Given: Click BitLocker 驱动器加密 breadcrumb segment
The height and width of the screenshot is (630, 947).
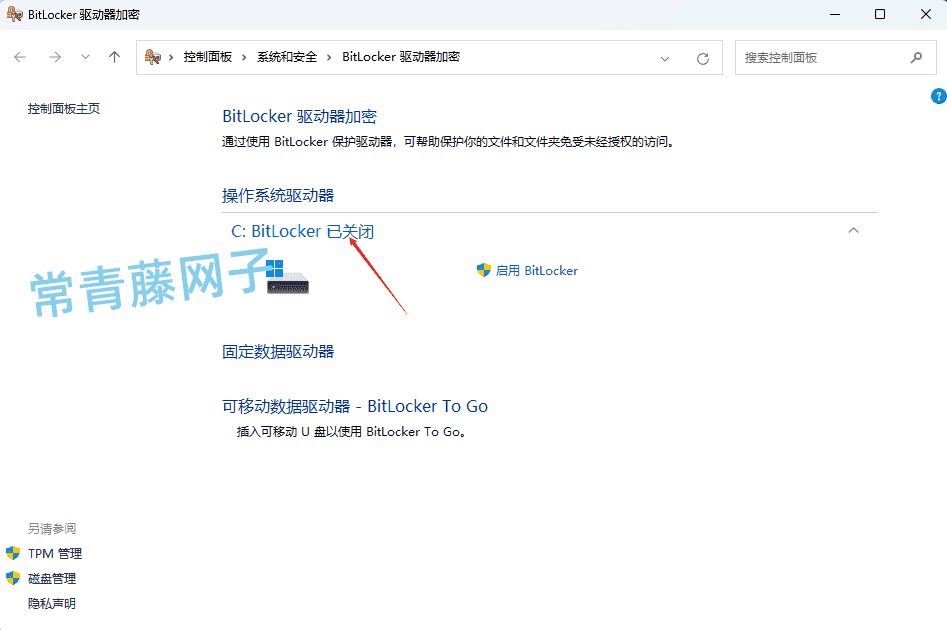Looking at the screenshot, I should tap(401, 57).
